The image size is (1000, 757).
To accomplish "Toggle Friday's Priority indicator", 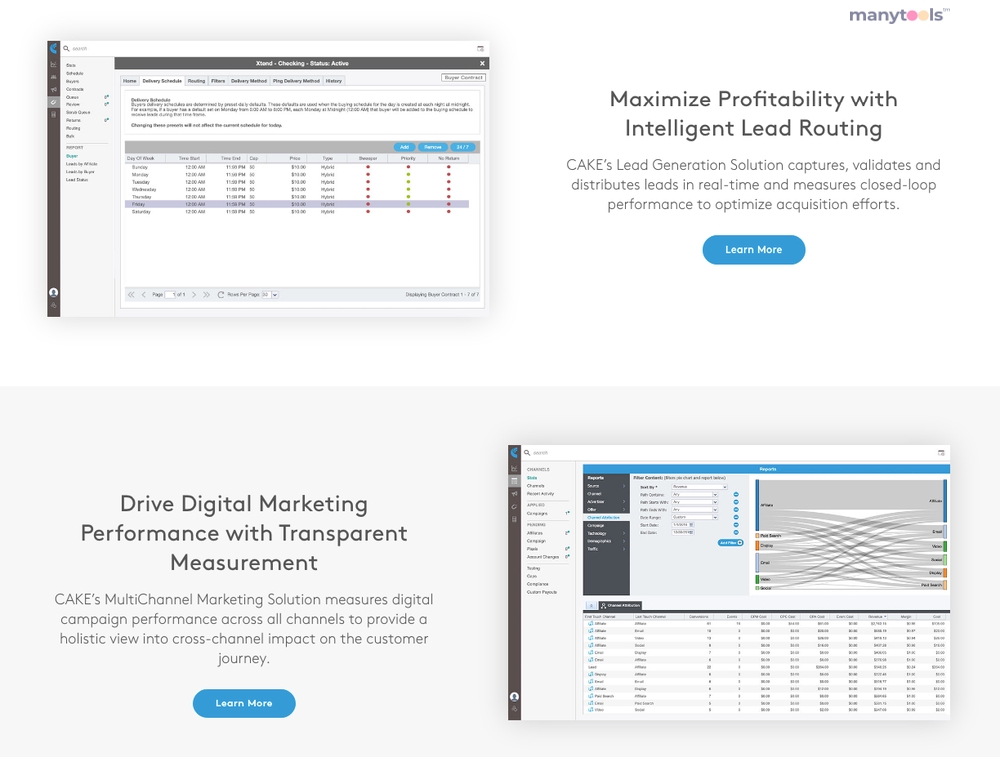I will tap(408, 204).
